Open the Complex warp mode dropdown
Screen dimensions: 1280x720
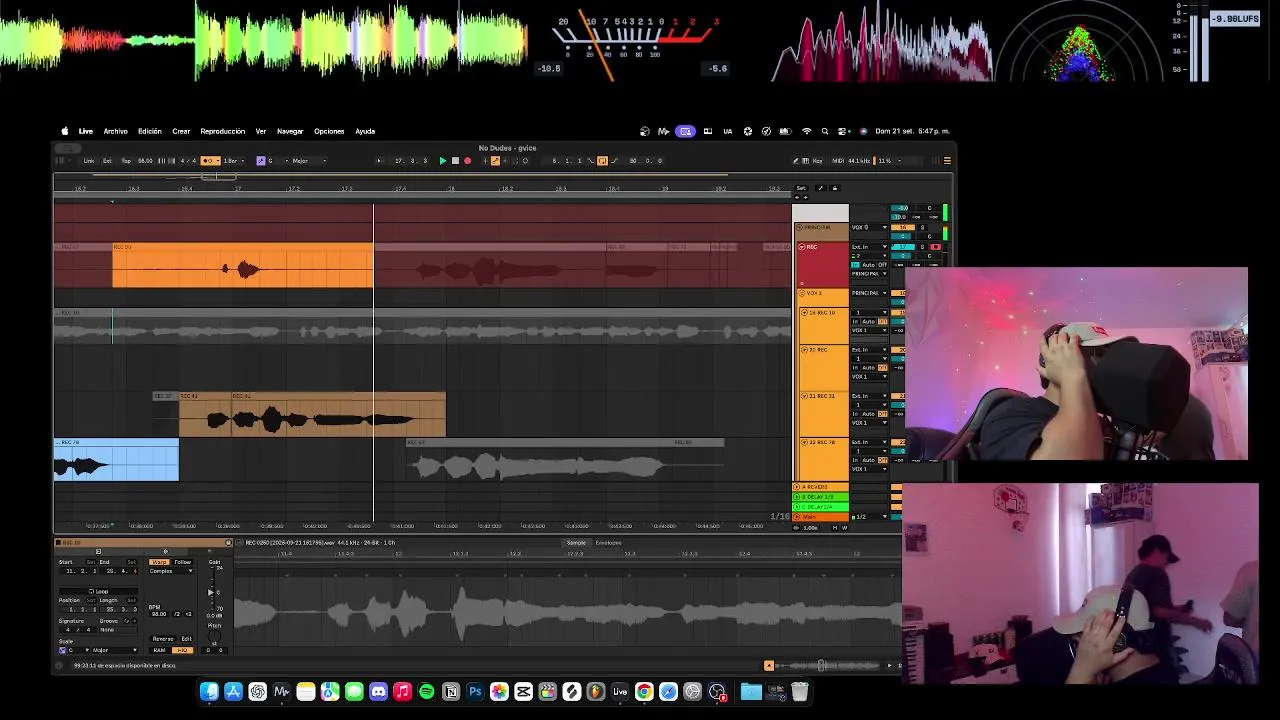pos(171,571)
